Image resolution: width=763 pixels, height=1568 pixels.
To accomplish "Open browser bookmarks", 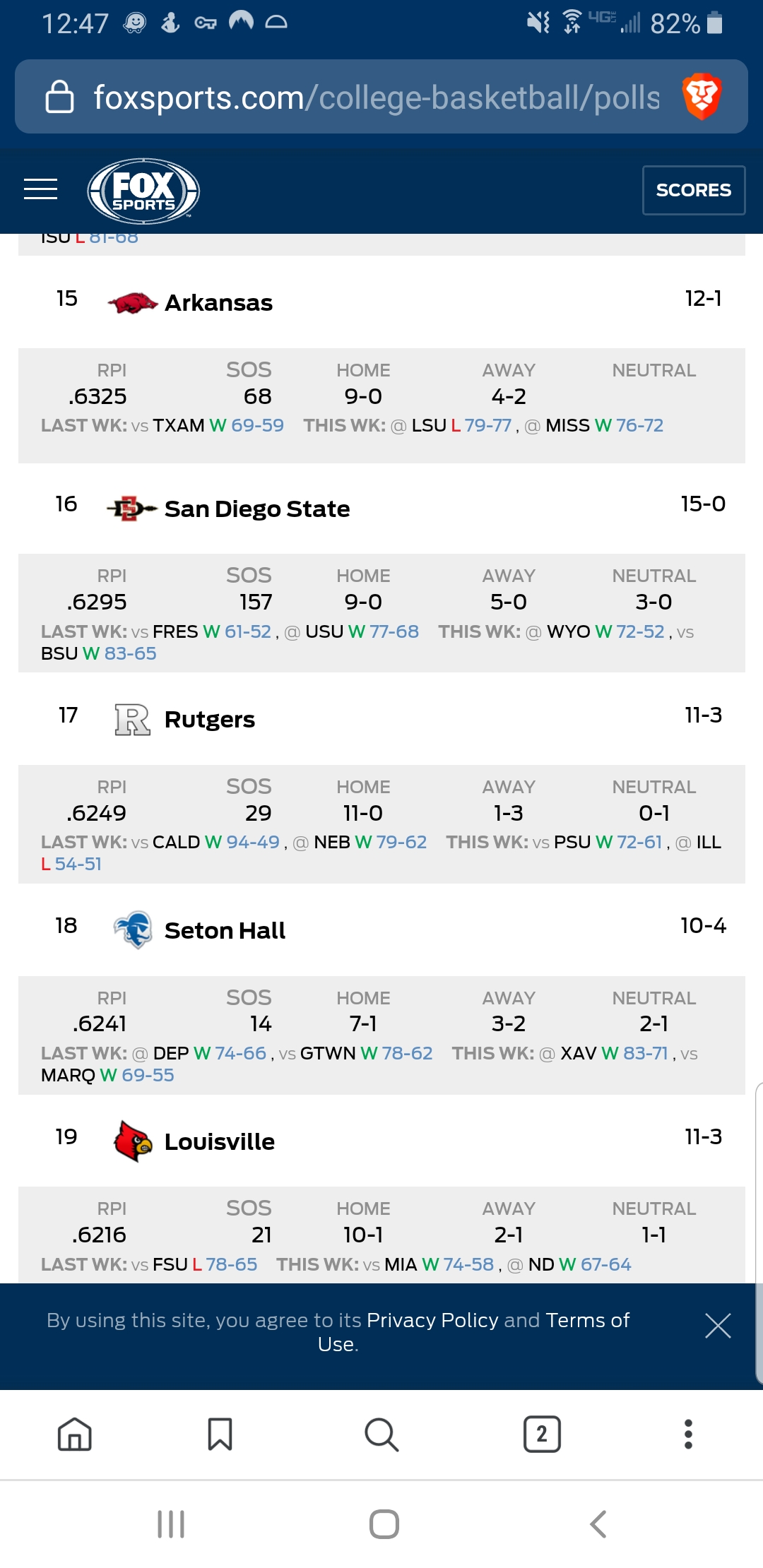I will click(x=220, y=1435).
